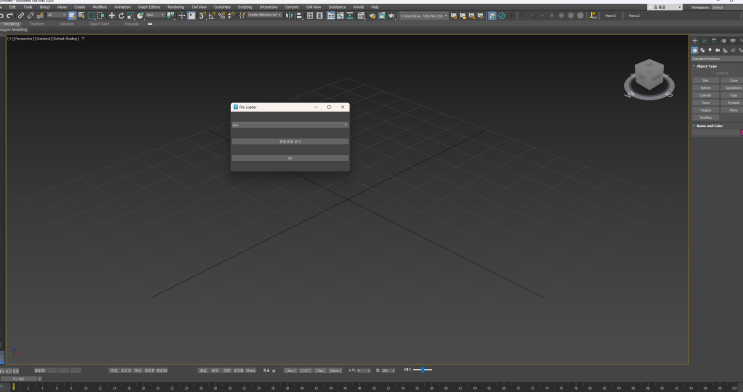Select the Lights category icon
This screenshot has width=743, height=392.
(710, 50)
